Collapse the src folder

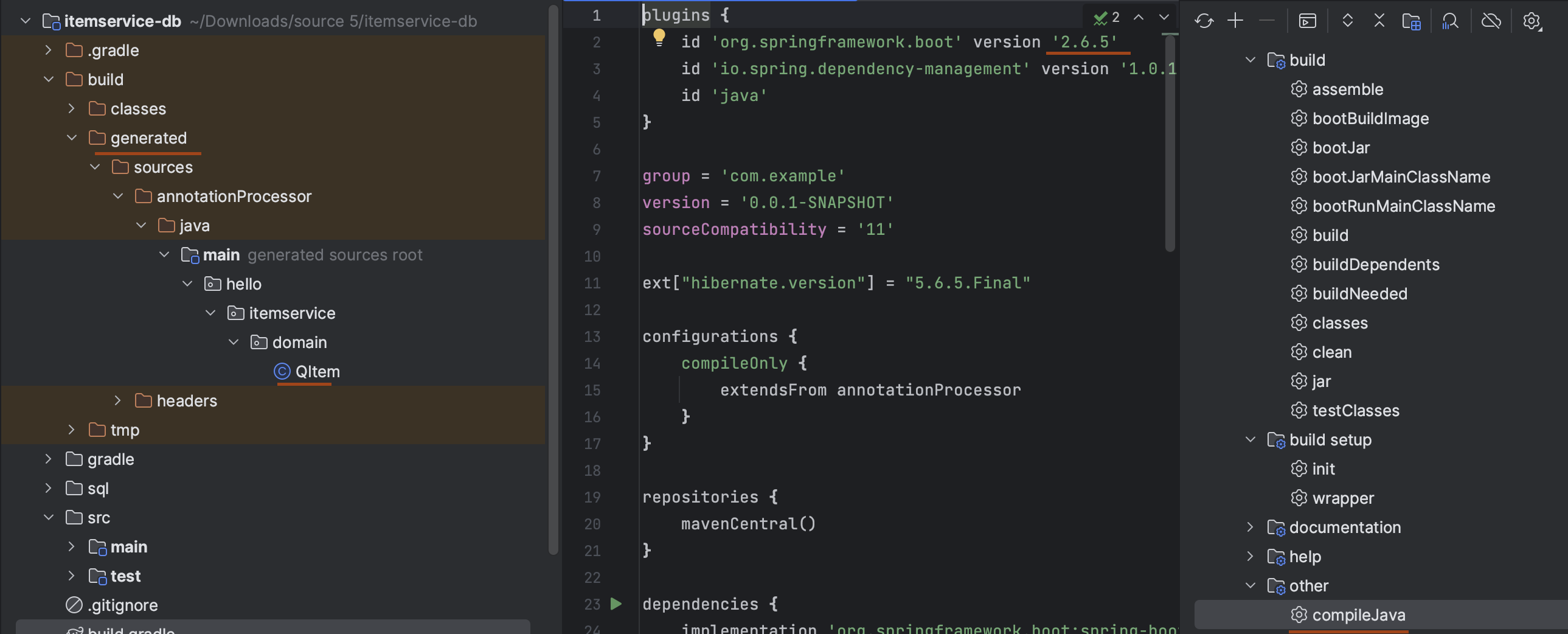(49, 518)
